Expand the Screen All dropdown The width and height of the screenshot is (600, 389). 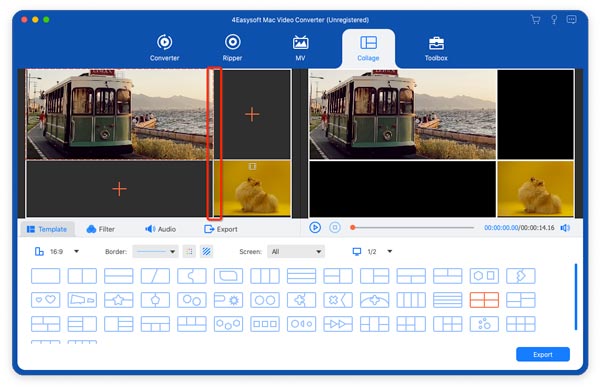(x=296, y=251)
